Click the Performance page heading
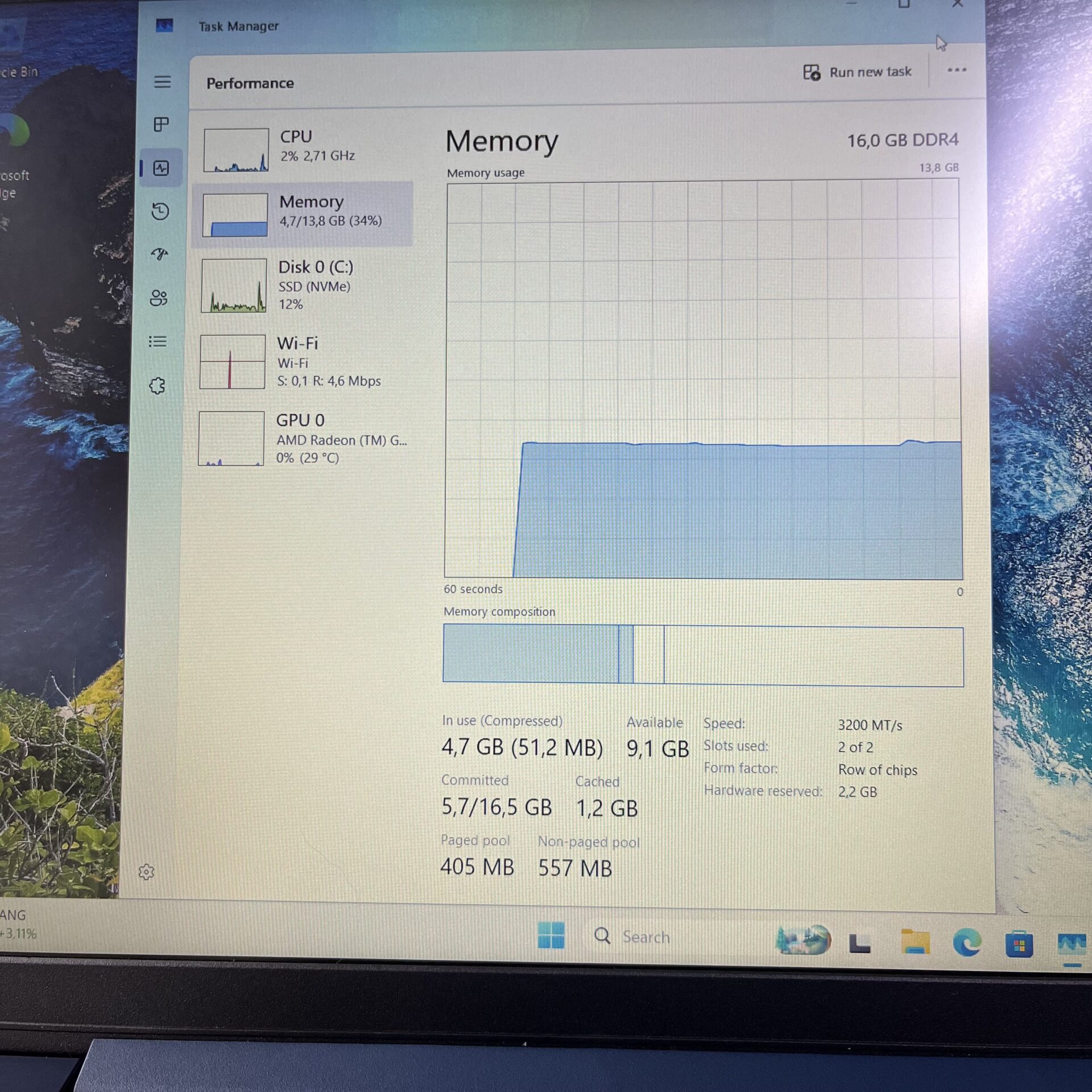The width and height of the screenshot is (1092, 1092). pyautogui.click(x=250, y=84)
